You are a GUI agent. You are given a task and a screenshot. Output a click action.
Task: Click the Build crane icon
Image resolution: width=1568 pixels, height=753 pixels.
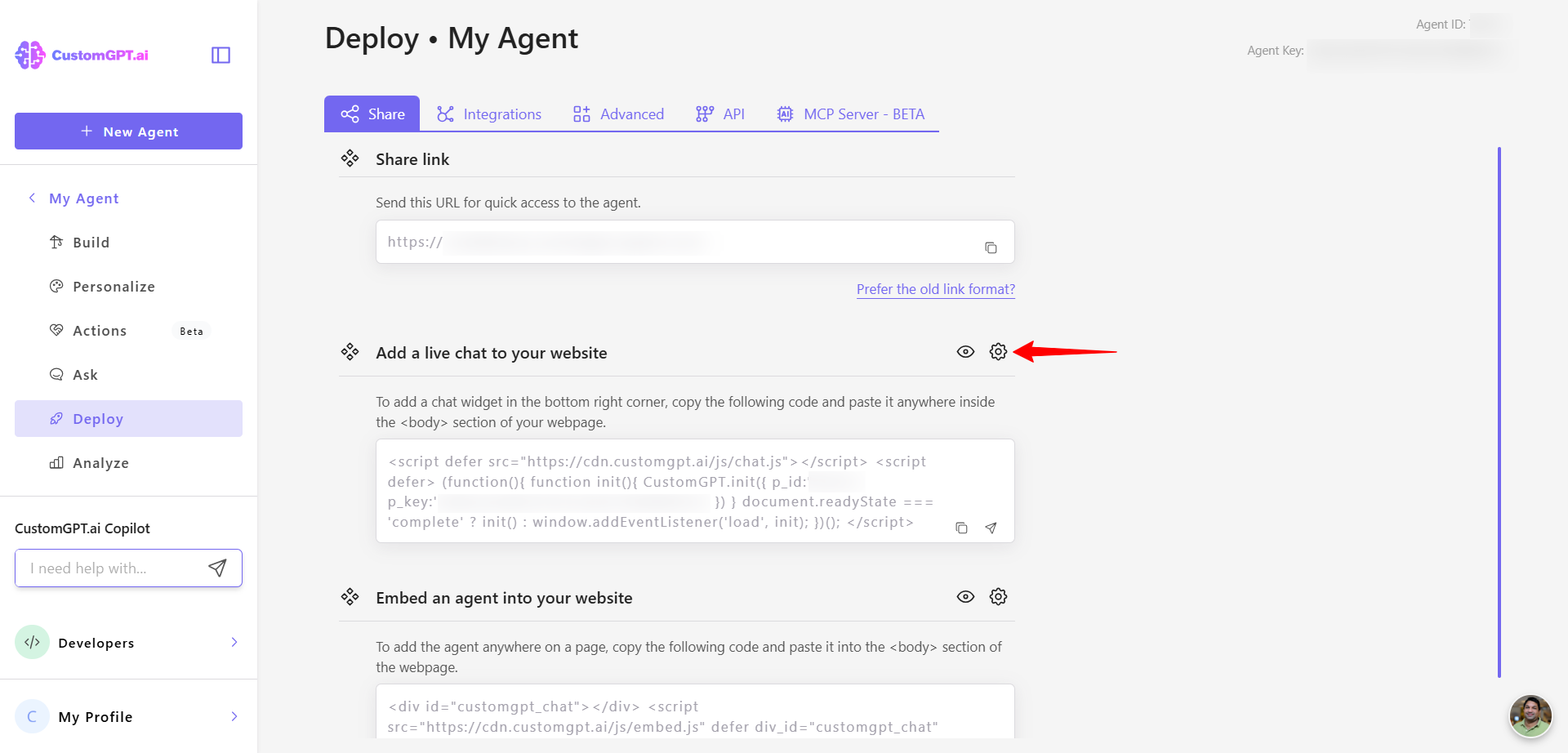pos(56,242)
